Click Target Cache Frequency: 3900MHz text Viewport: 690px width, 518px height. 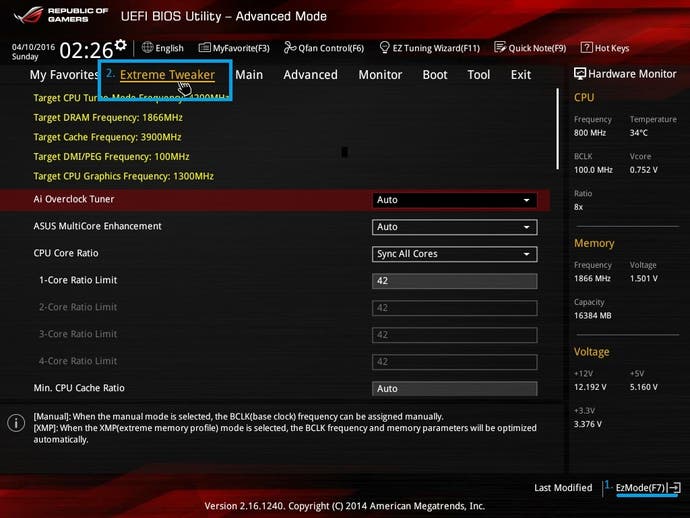pos(107,137)
